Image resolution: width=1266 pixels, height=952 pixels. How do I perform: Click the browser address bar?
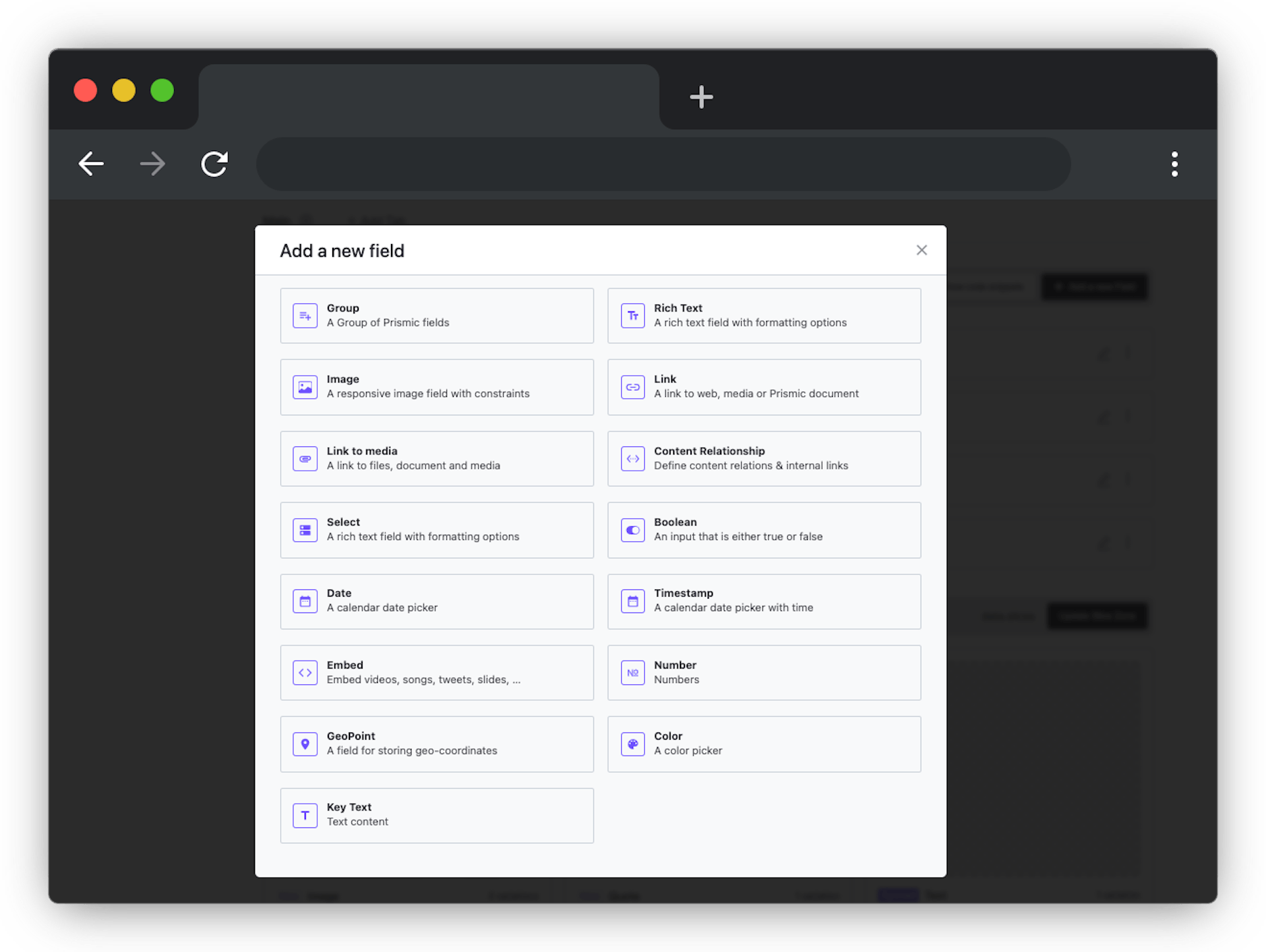663,164
